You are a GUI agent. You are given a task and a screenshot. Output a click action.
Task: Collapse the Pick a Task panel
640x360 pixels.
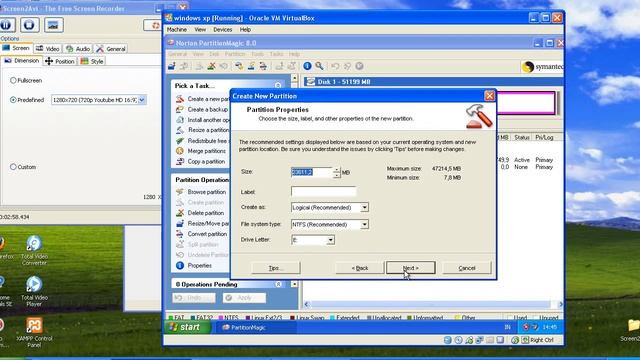pos(278,85)
